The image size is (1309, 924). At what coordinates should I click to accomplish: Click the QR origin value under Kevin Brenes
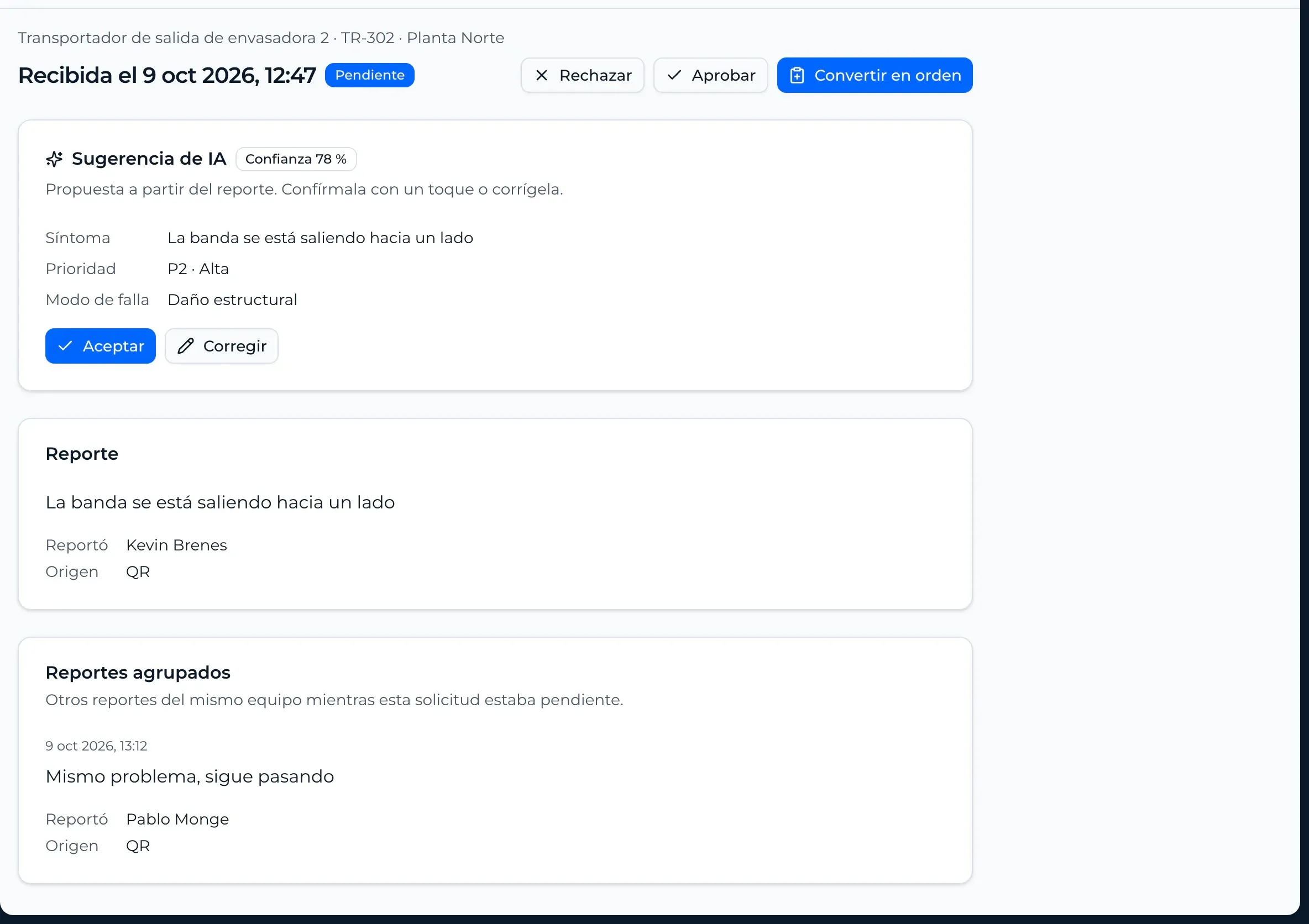[138, 572]
